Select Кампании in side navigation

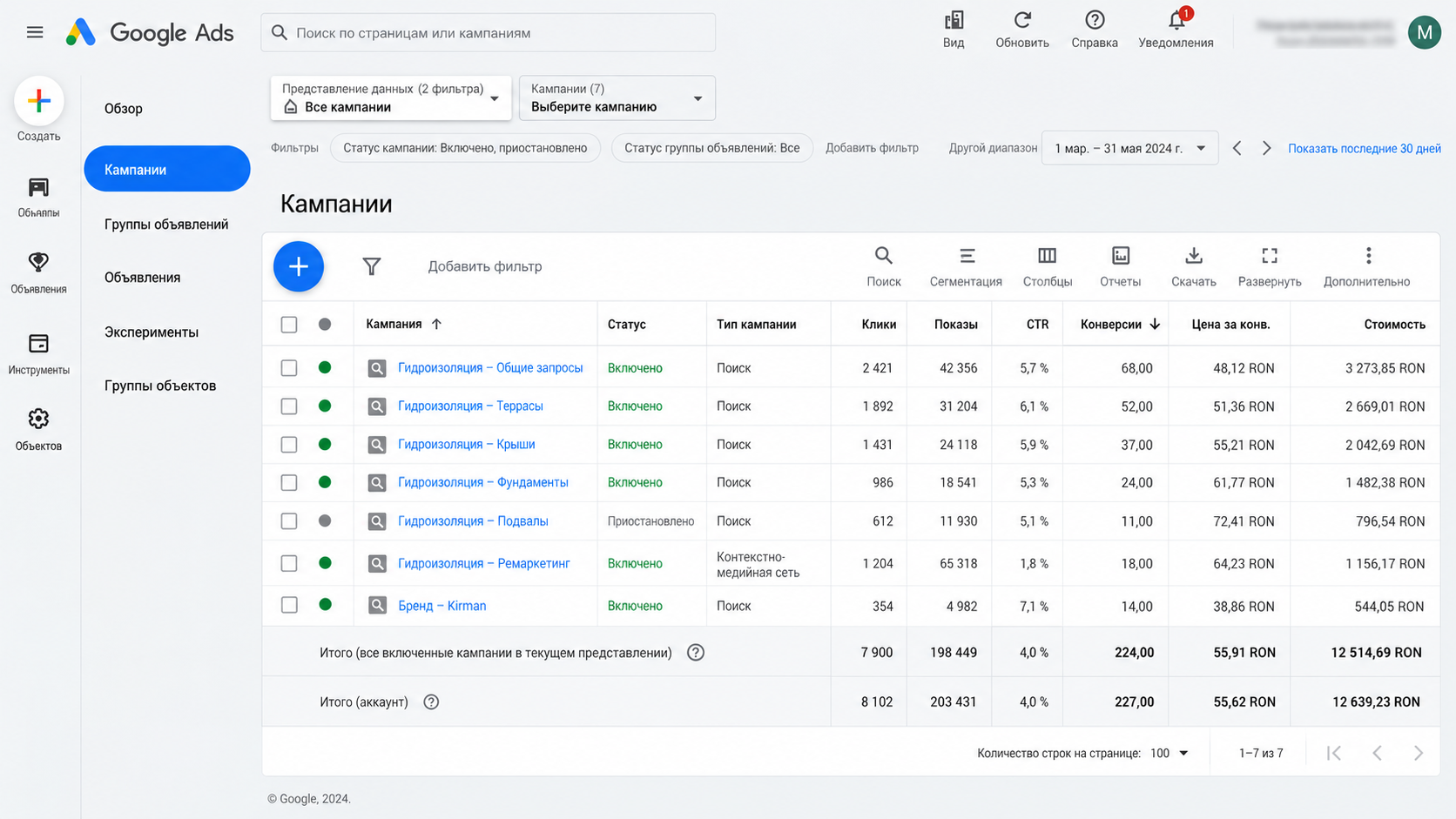coord(167,169)
